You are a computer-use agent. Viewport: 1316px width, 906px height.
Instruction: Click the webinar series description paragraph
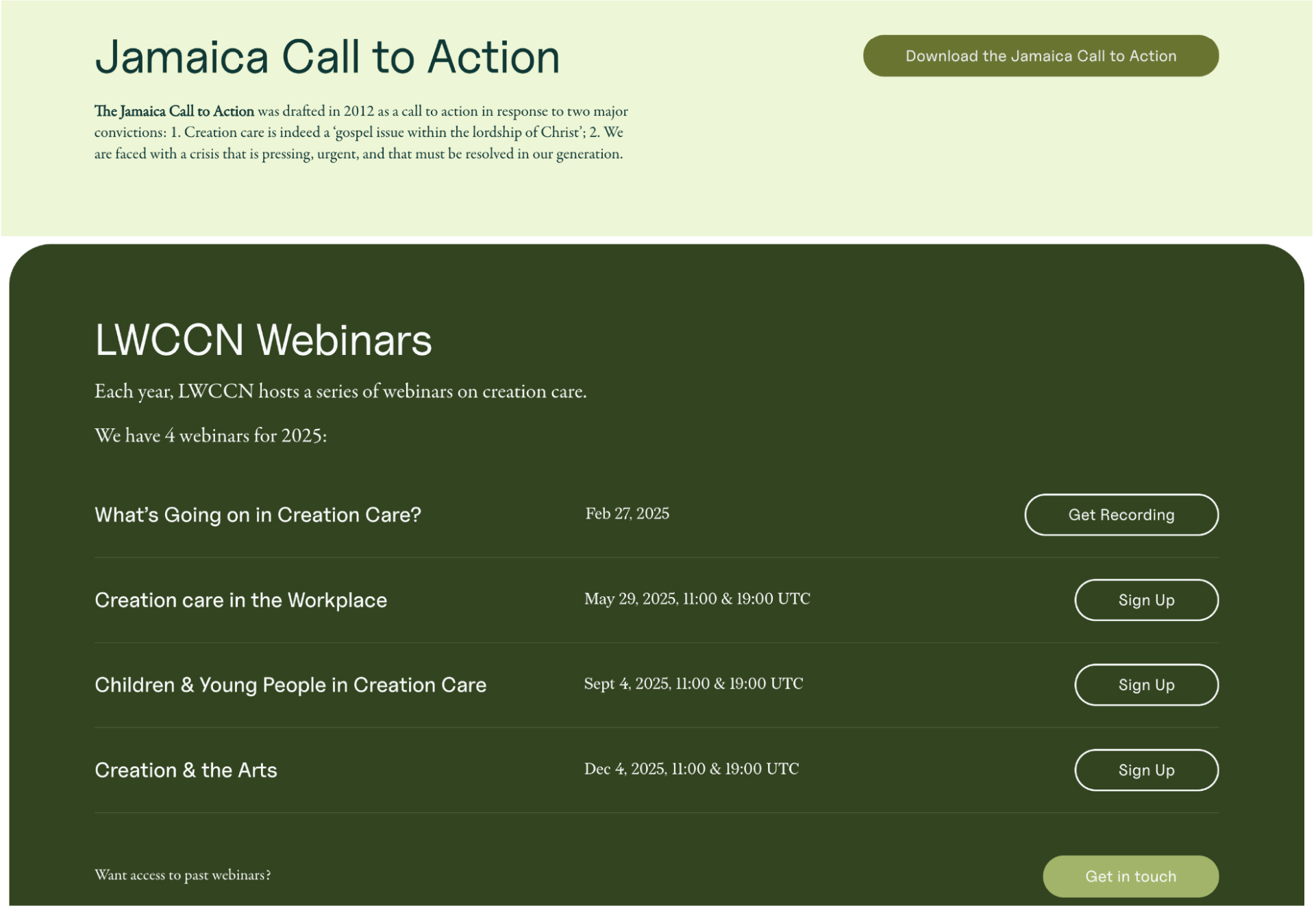341,391
